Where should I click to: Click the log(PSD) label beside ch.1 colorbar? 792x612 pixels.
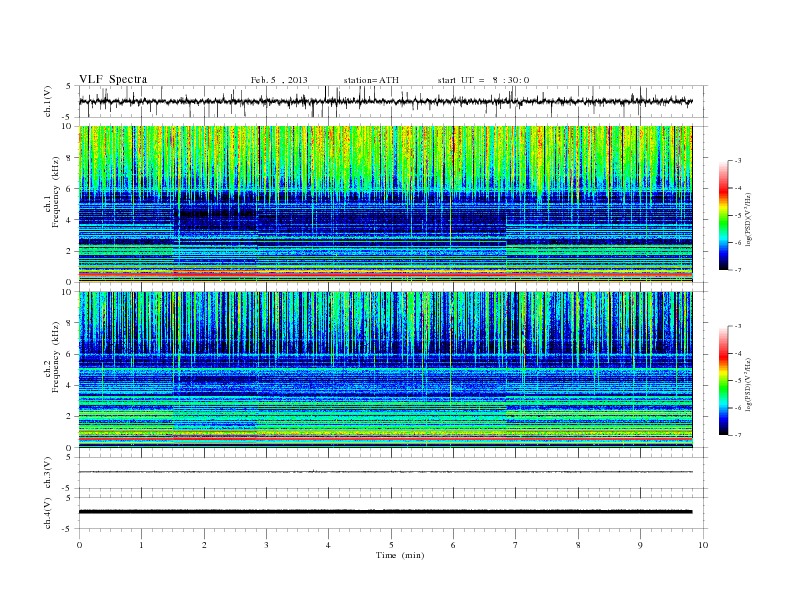[x=749, y=220]
